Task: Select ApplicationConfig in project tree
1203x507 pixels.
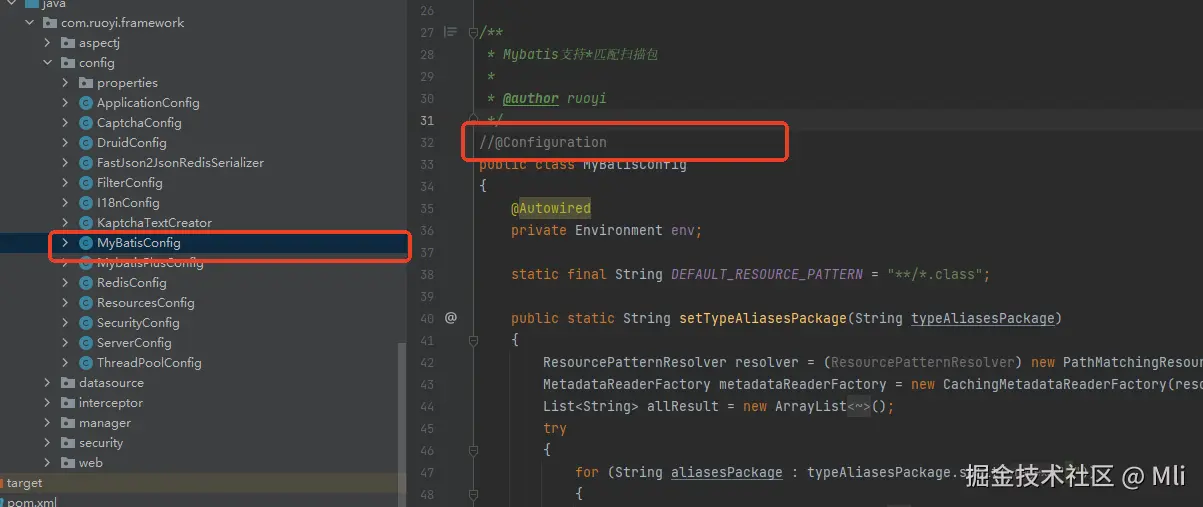Action: [148, 102]
